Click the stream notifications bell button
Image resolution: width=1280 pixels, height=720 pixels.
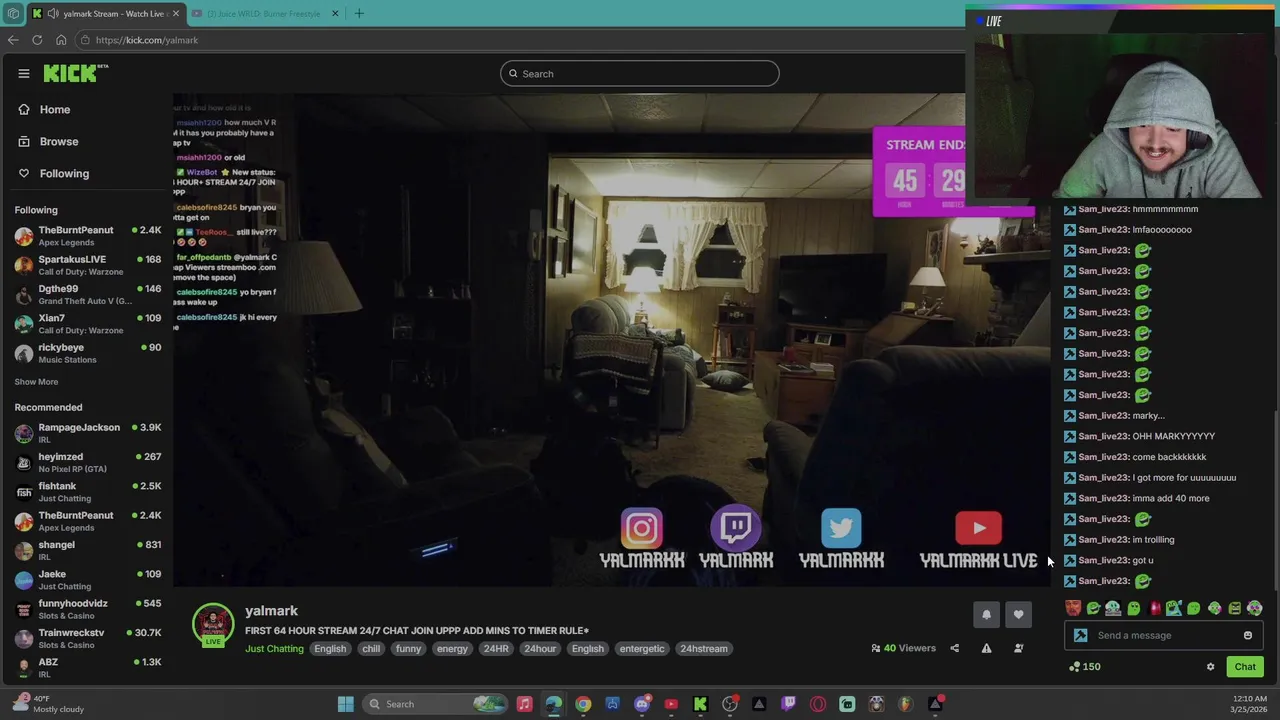pos(986,615)
